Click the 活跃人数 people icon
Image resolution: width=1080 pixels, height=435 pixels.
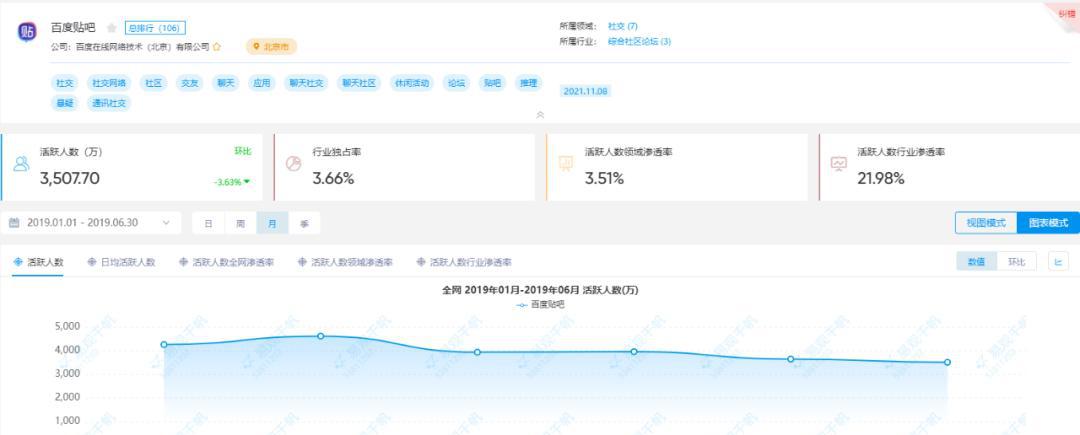tap(21, 164)
